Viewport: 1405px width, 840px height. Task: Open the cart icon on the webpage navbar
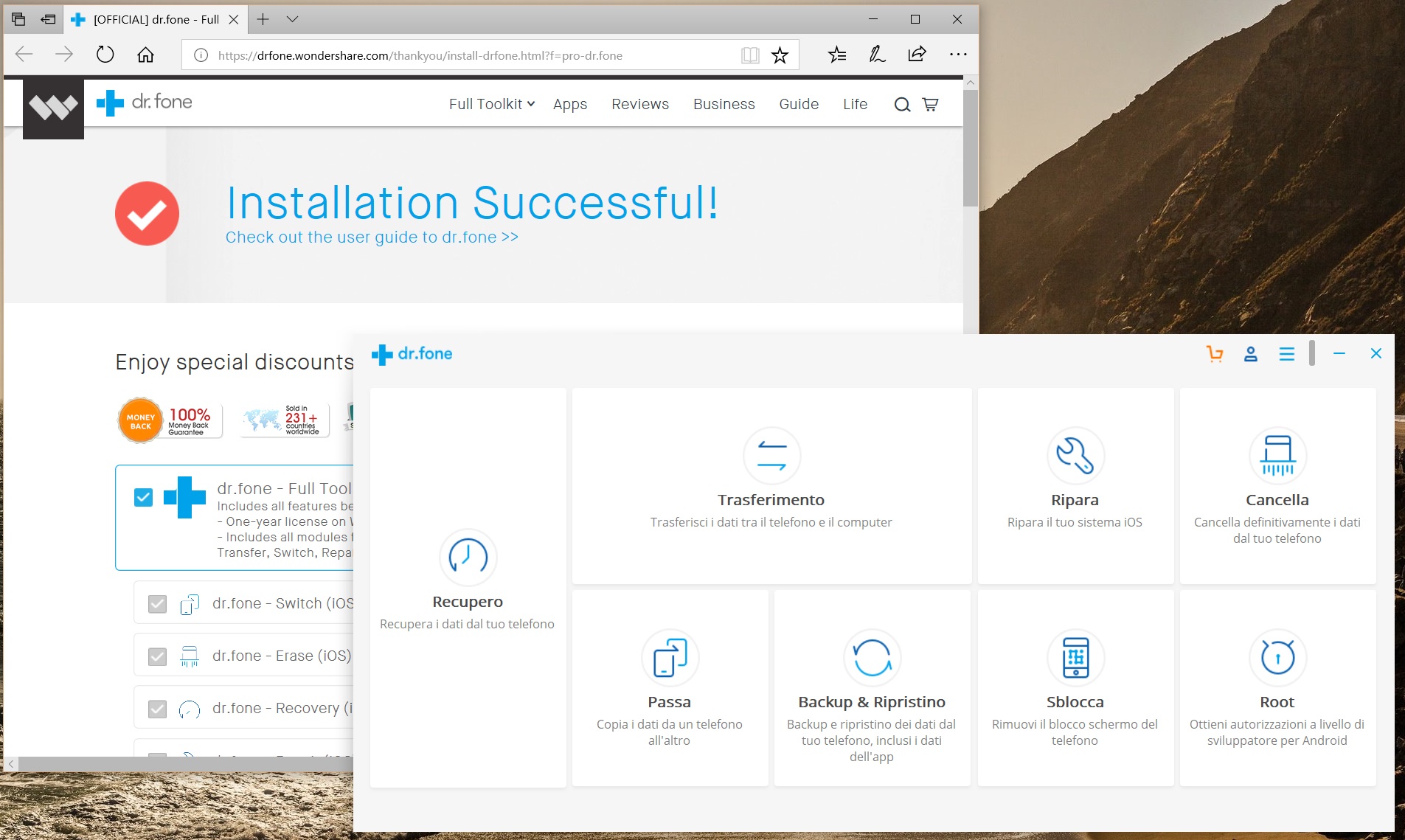(931, 105)
